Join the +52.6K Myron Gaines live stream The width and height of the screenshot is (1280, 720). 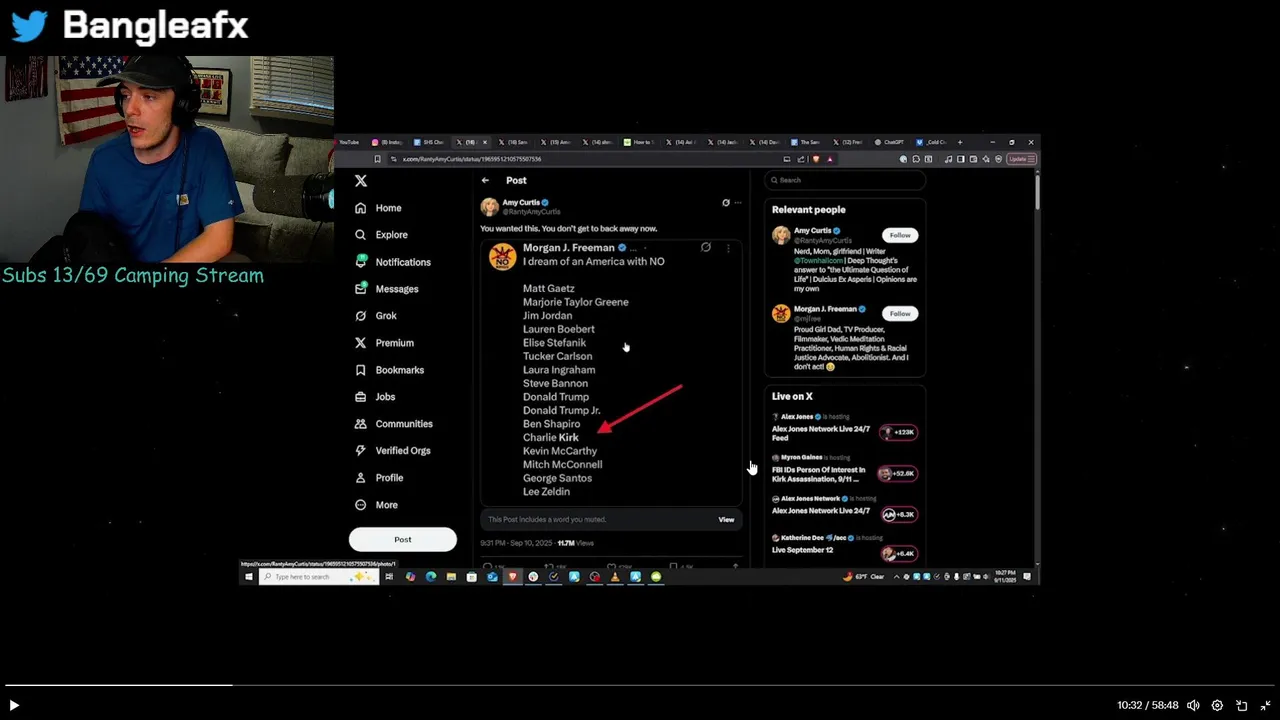[897, 473]
